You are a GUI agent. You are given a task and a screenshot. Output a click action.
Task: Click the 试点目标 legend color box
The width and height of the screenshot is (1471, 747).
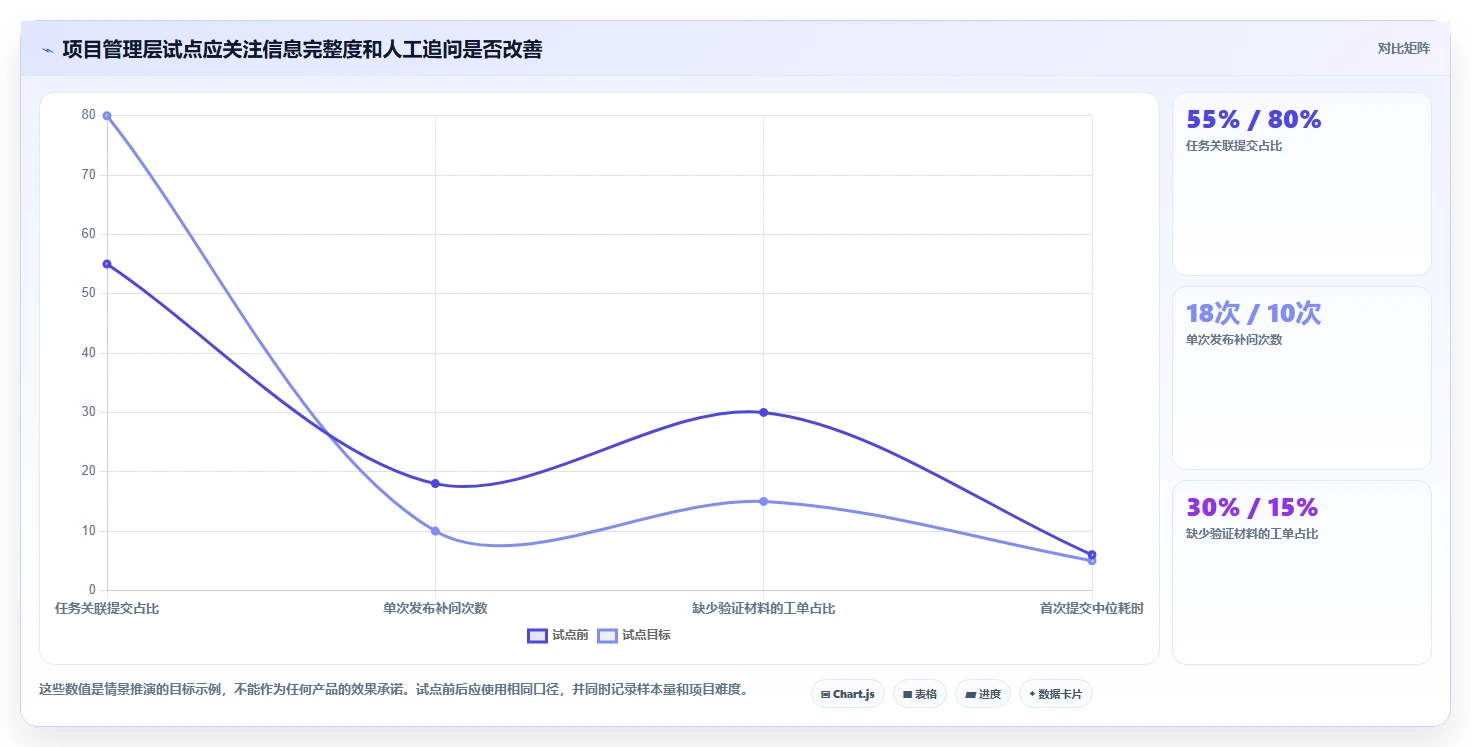pos(607,636)
